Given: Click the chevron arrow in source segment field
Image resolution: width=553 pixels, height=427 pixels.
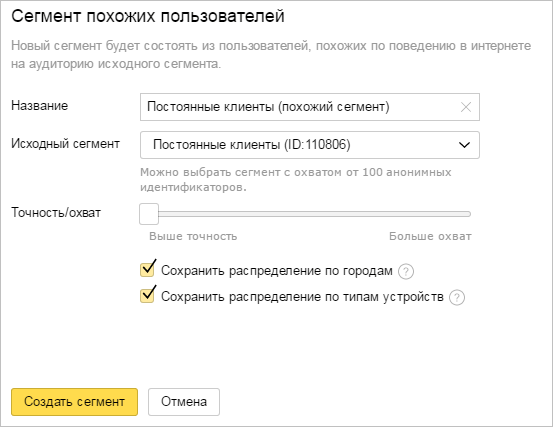Looking at the screenshot, I should [464, 145].
